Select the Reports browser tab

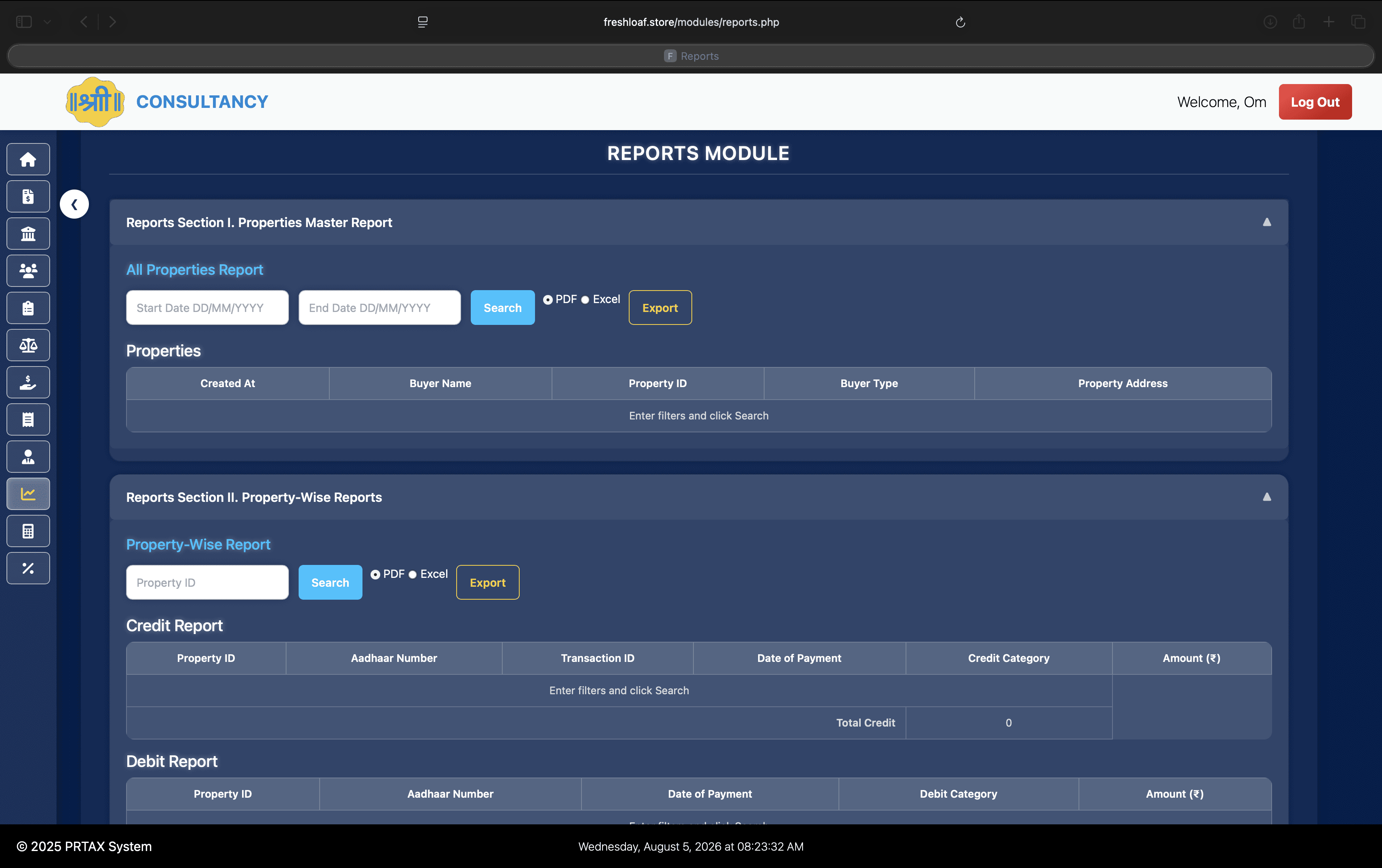point(691,56)
